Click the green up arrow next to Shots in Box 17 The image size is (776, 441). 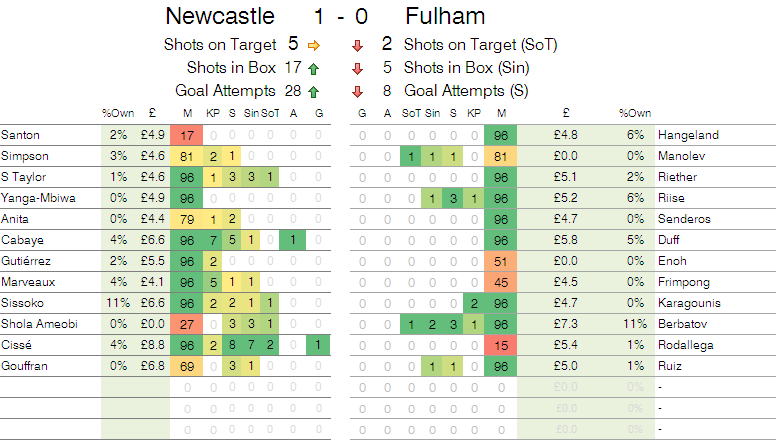click(313, 69)
